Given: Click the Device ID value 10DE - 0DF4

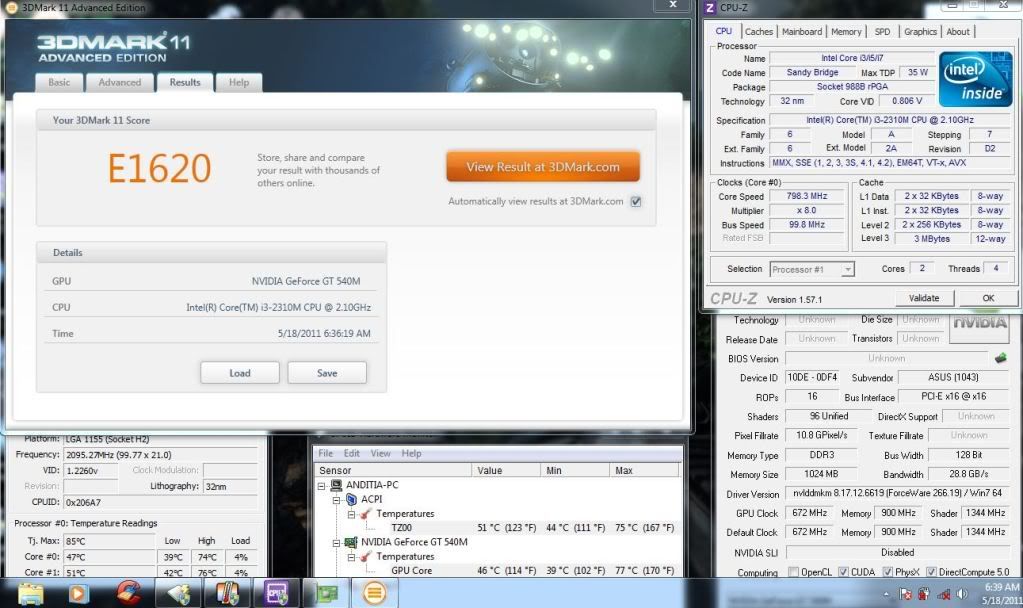Looking at the screenshot, I should click(x=813, y=378).
